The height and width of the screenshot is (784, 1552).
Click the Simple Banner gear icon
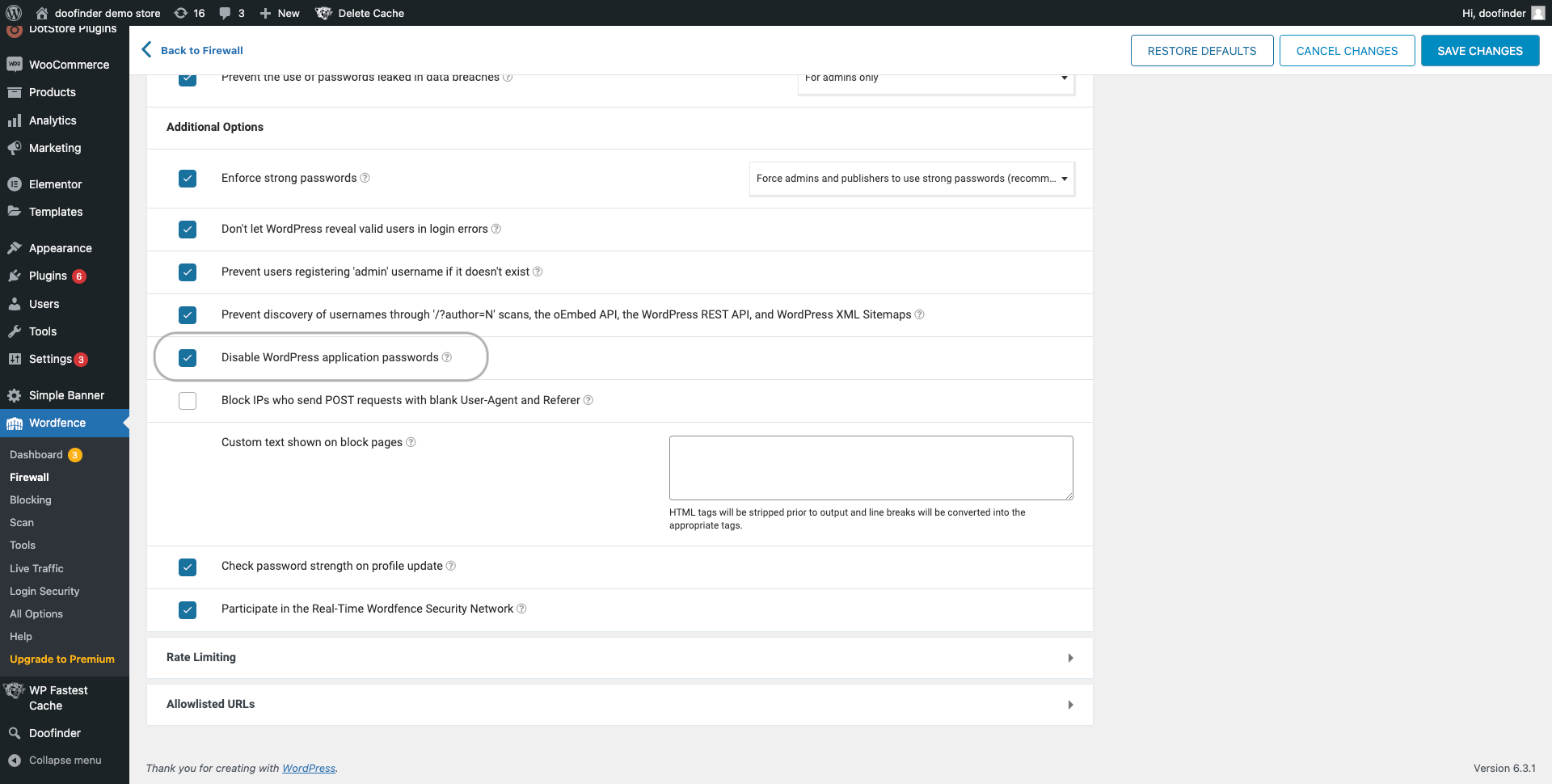tap(15, 395)
